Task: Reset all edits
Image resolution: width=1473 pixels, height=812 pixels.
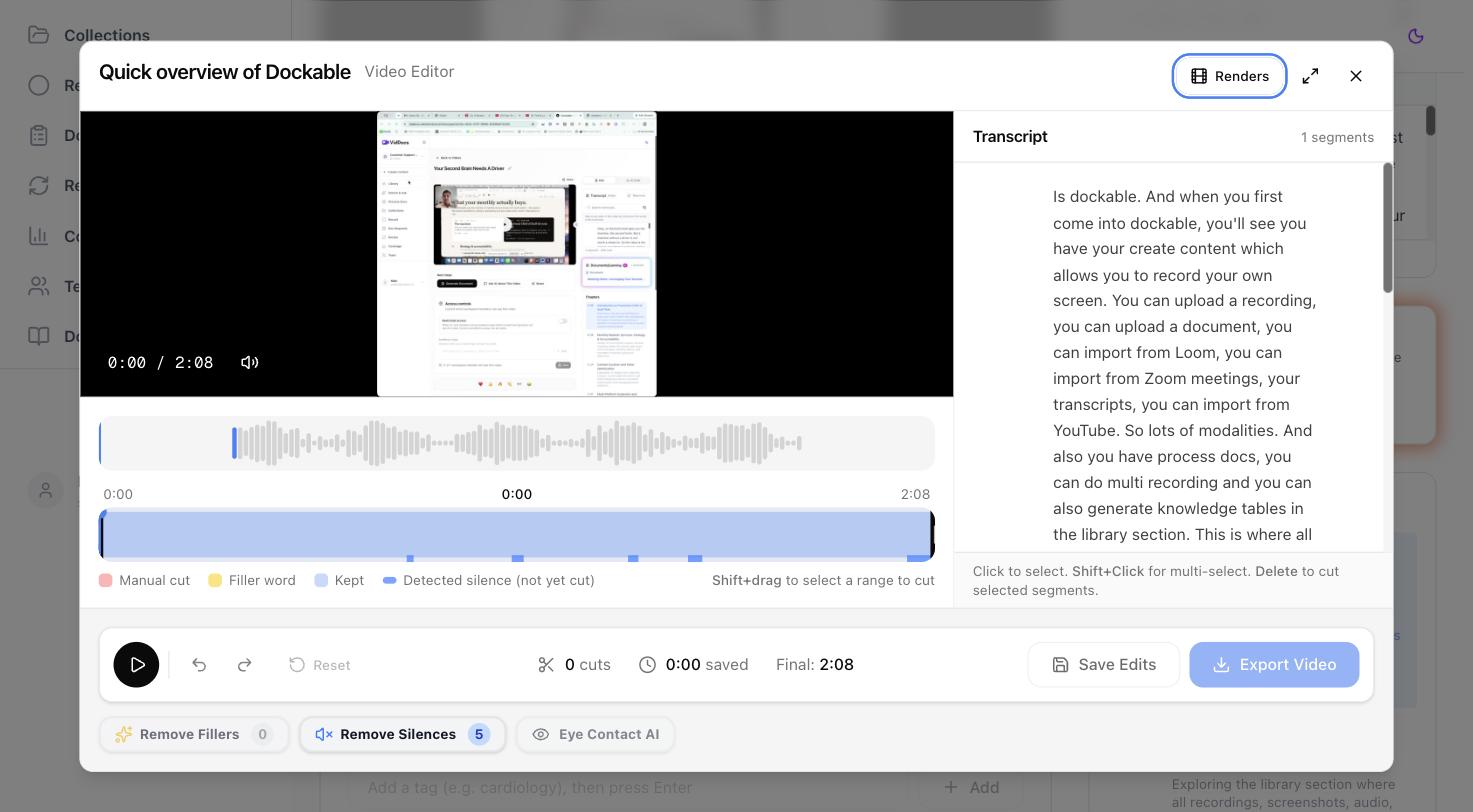Action: 320,664
